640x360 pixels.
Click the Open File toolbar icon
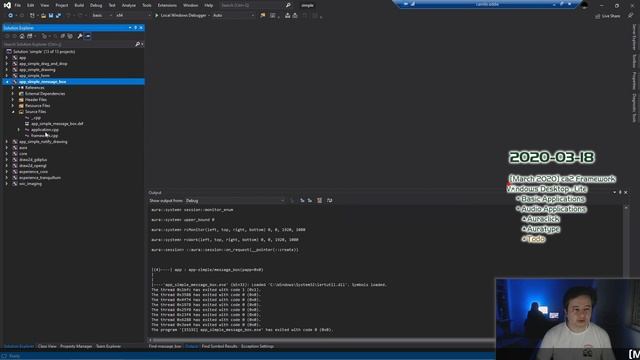pyautogui.click(x=43, y=16)
